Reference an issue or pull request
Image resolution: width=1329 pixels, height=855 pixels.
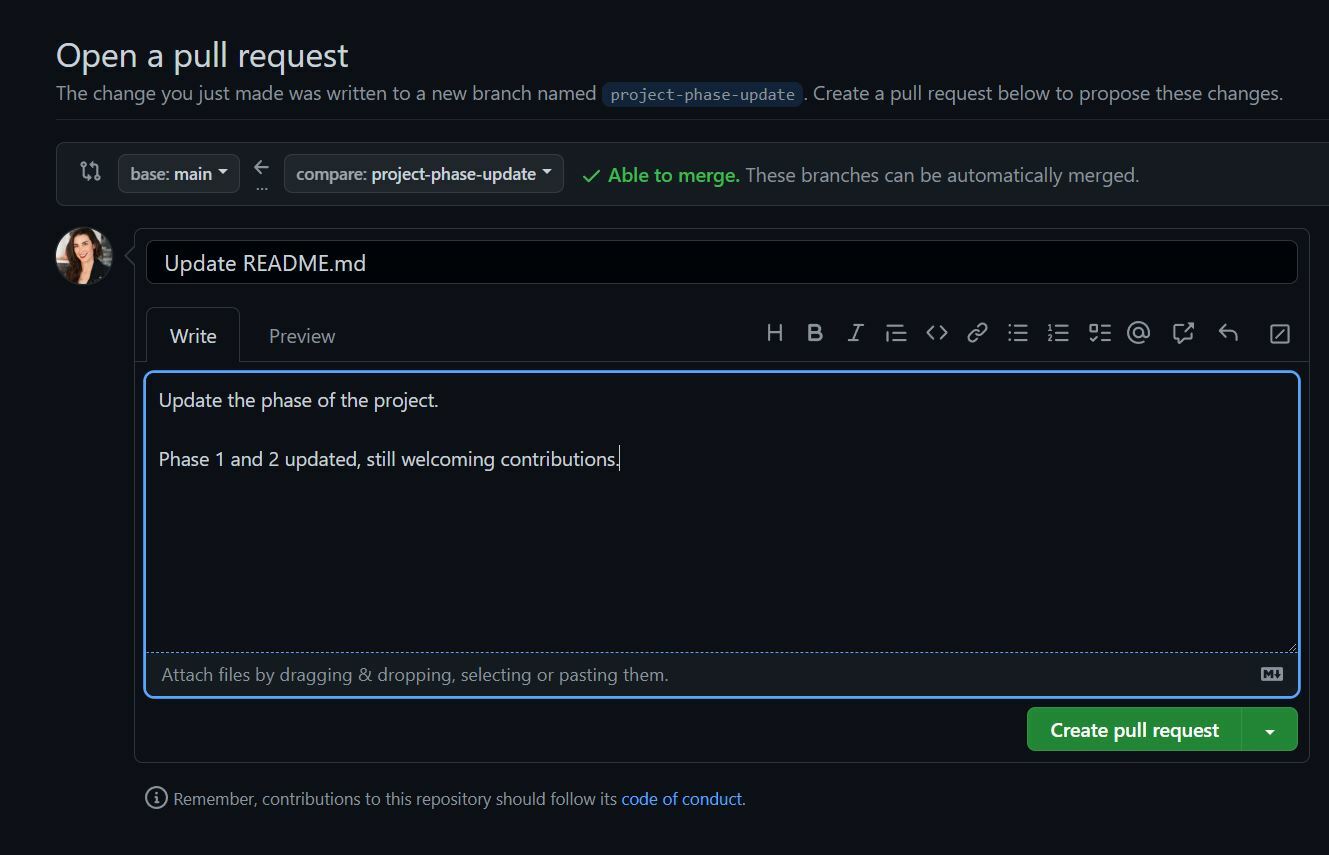(1183, 333)
